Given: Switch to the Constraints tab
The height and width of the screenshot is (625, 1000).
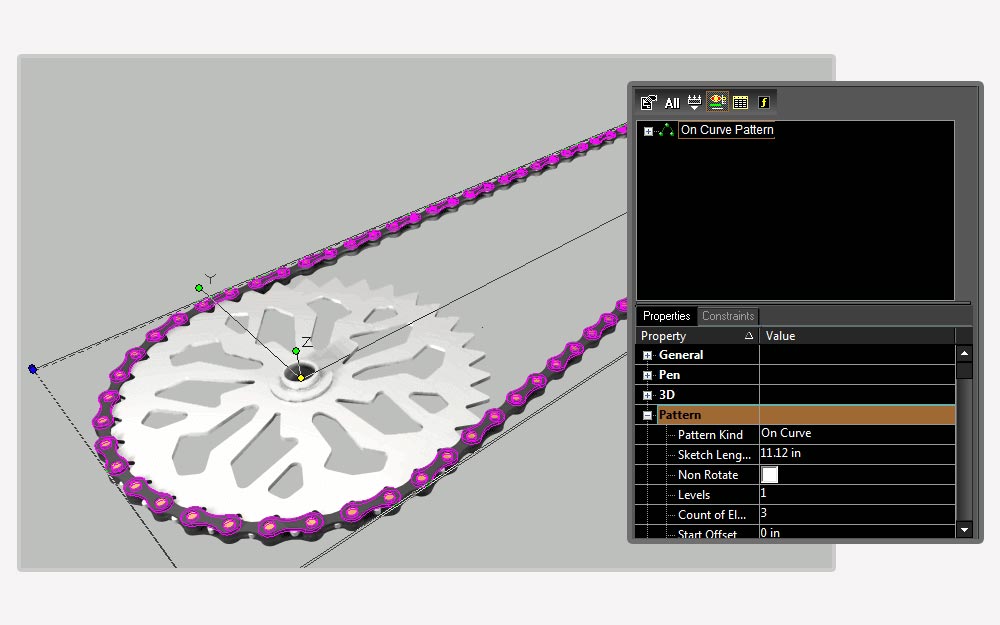Looking at the screenshot, I should (x=728, y=316).
